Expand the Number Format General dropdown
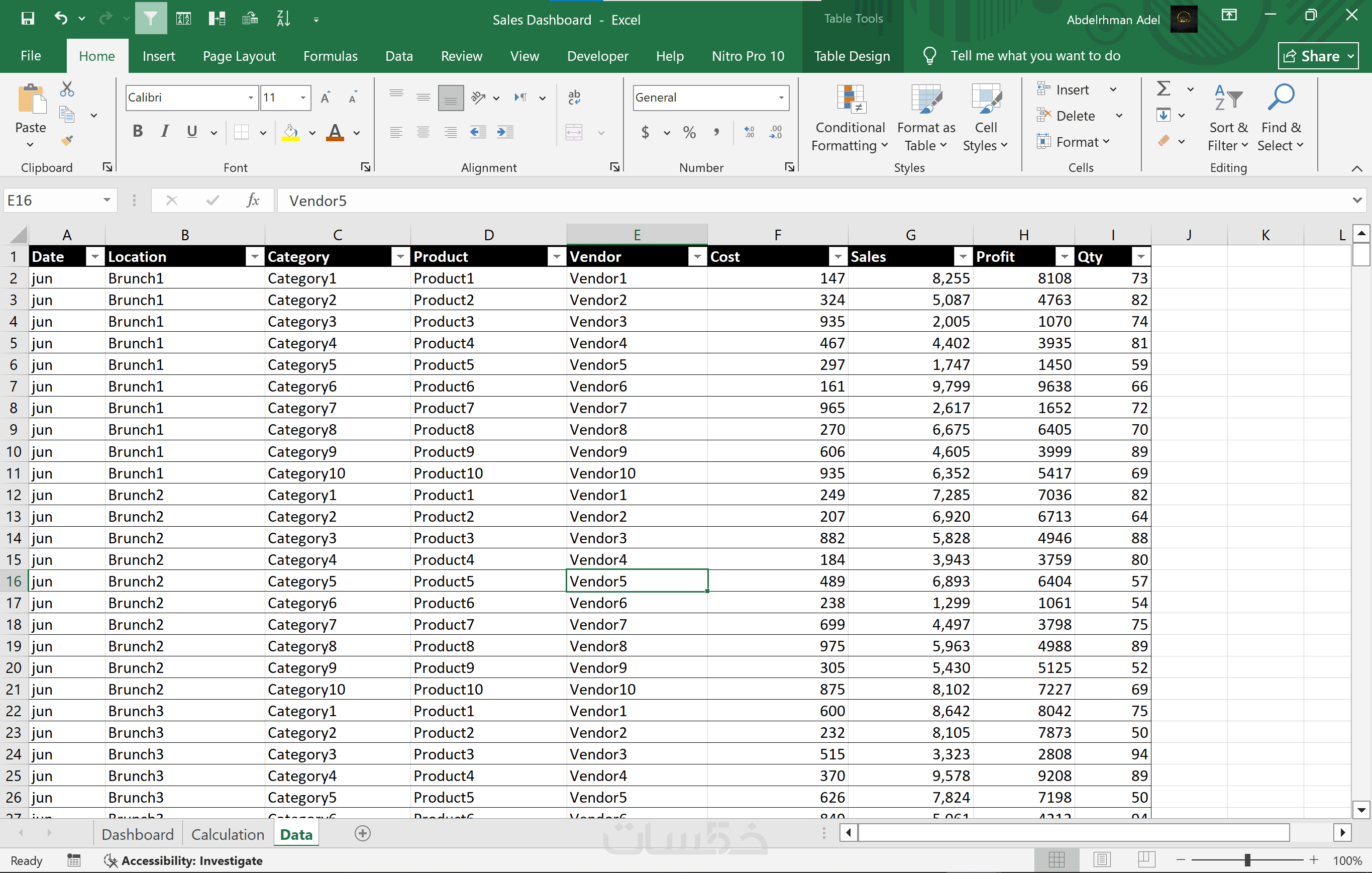The height and width of the screenshot is (873, 1372). [x=781, y=98]
